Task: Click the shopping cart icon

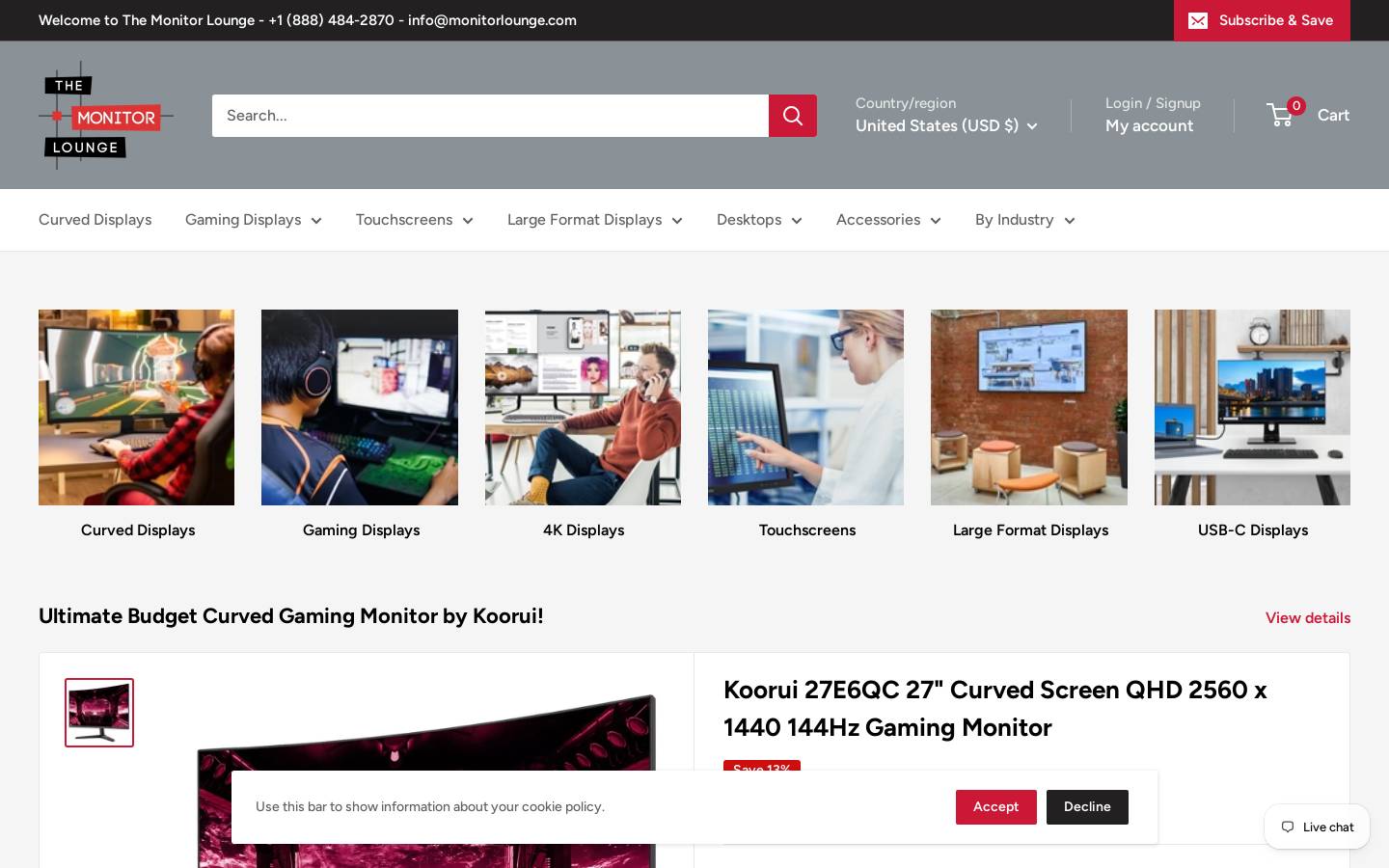Action: coord(1281,115)
